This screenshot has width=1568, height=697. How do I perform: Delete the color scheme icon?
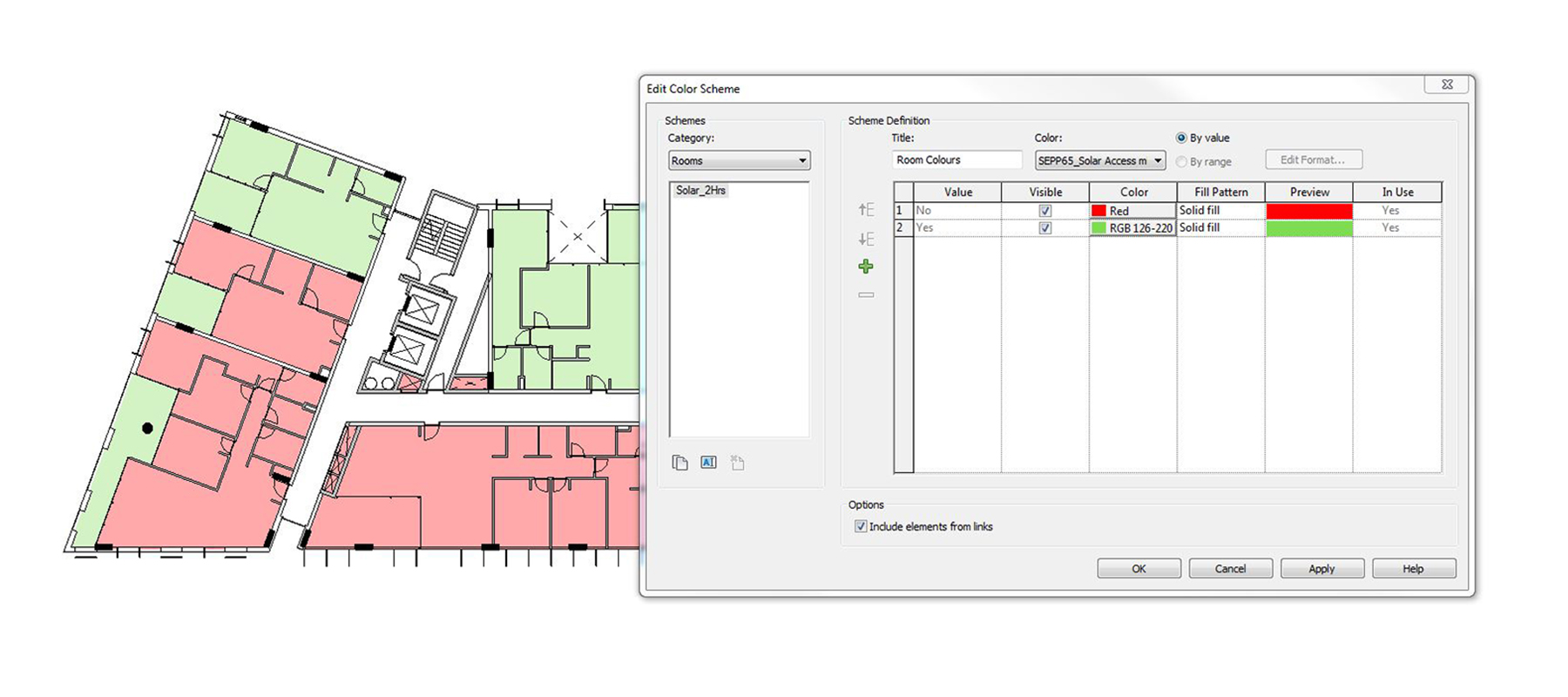(x=737, y=463)
